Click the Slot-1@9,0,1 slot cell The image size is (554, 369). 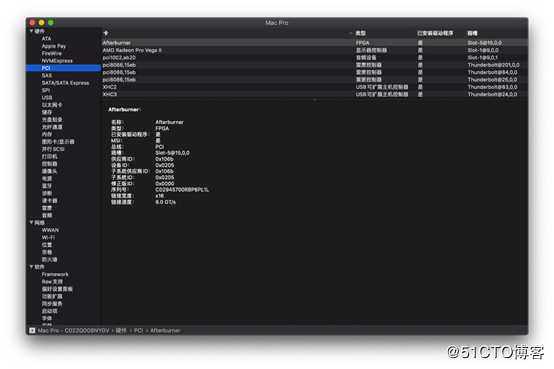483,58
